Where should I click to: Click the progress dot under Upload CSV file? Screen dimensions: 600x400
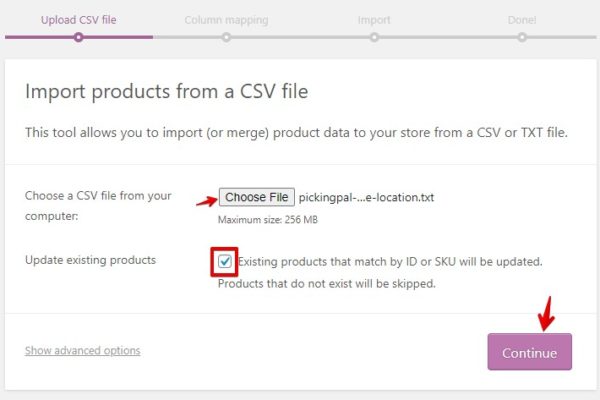pyautogui.click(x=79, y=37)
